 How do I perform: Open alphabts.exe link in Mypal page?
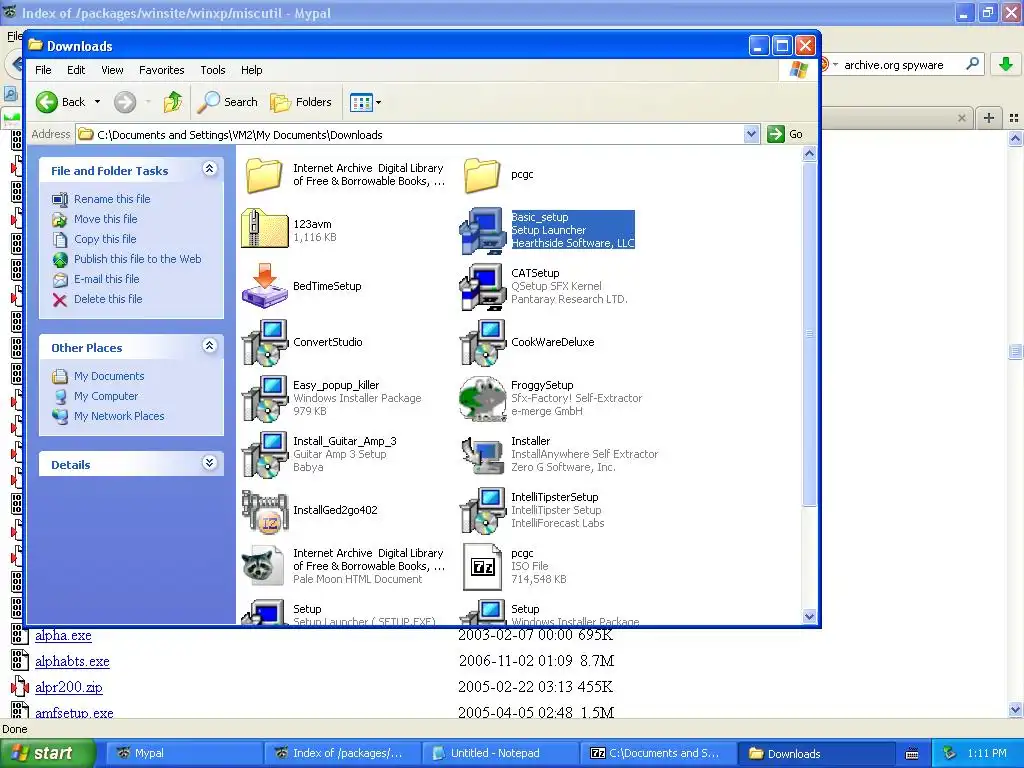[72, 662]
